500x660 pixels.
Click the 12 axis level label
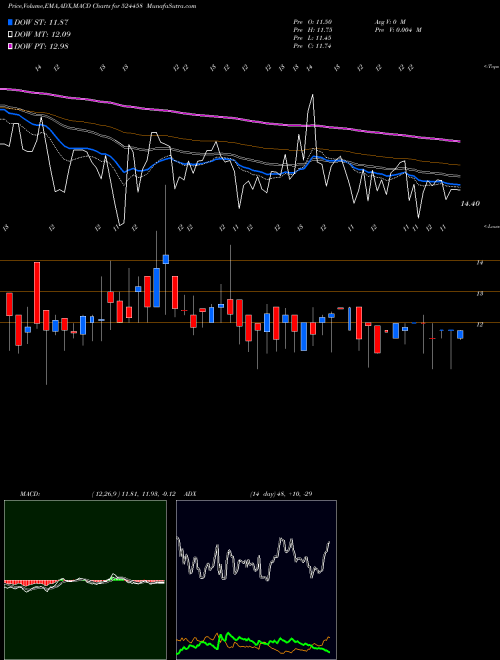tap(479, 325)
